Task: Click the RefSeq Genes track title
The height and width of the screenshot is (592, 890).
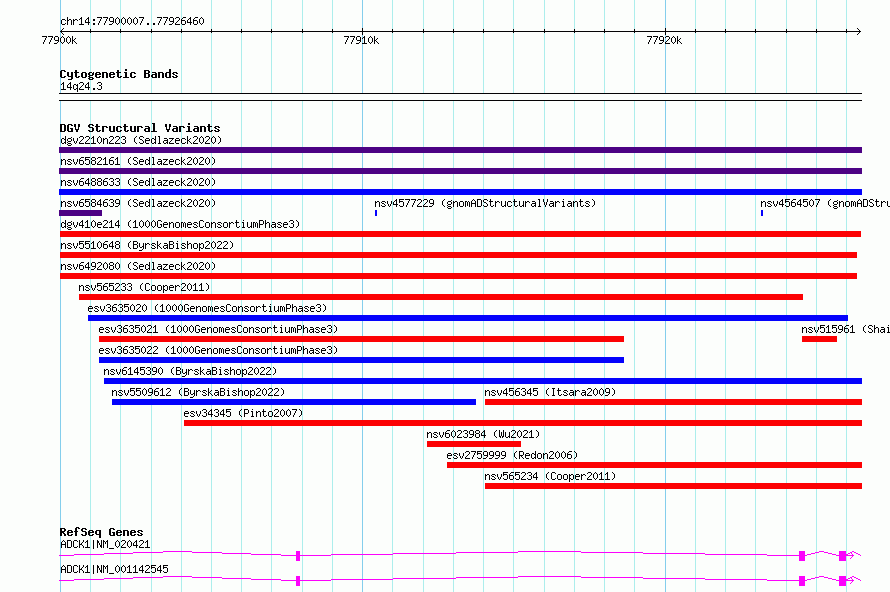Action: point(101,532)
